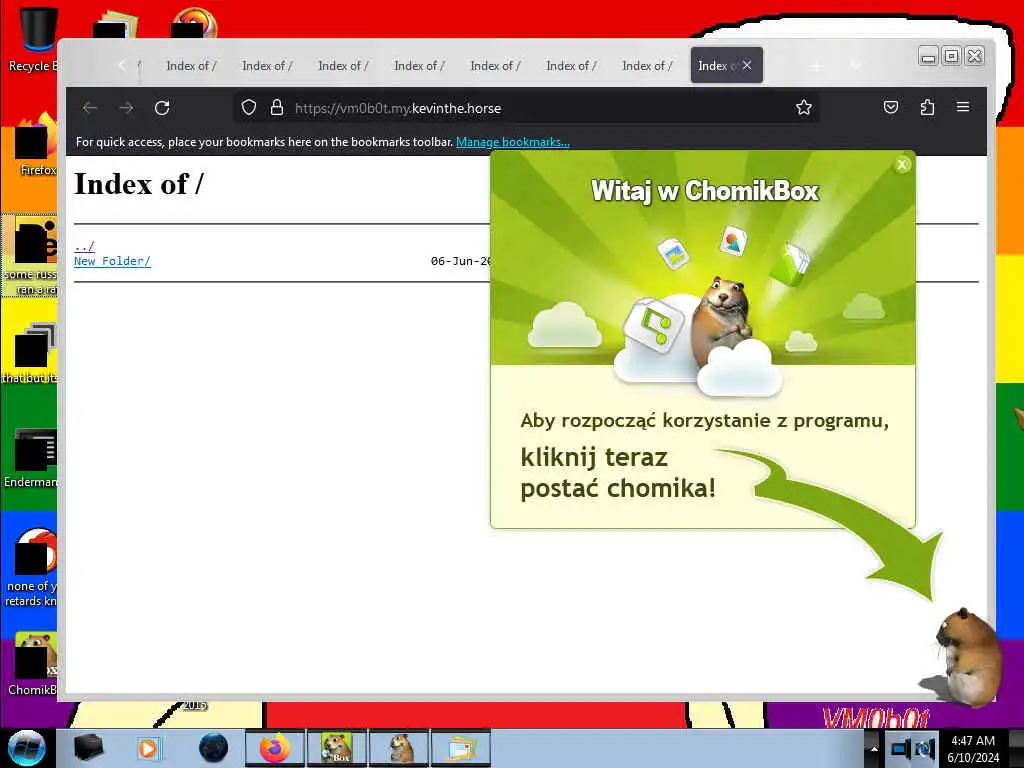Switch to the fifth Index of / tab
This screenshot has height=768, width=1024.
[x=495, y=65]
